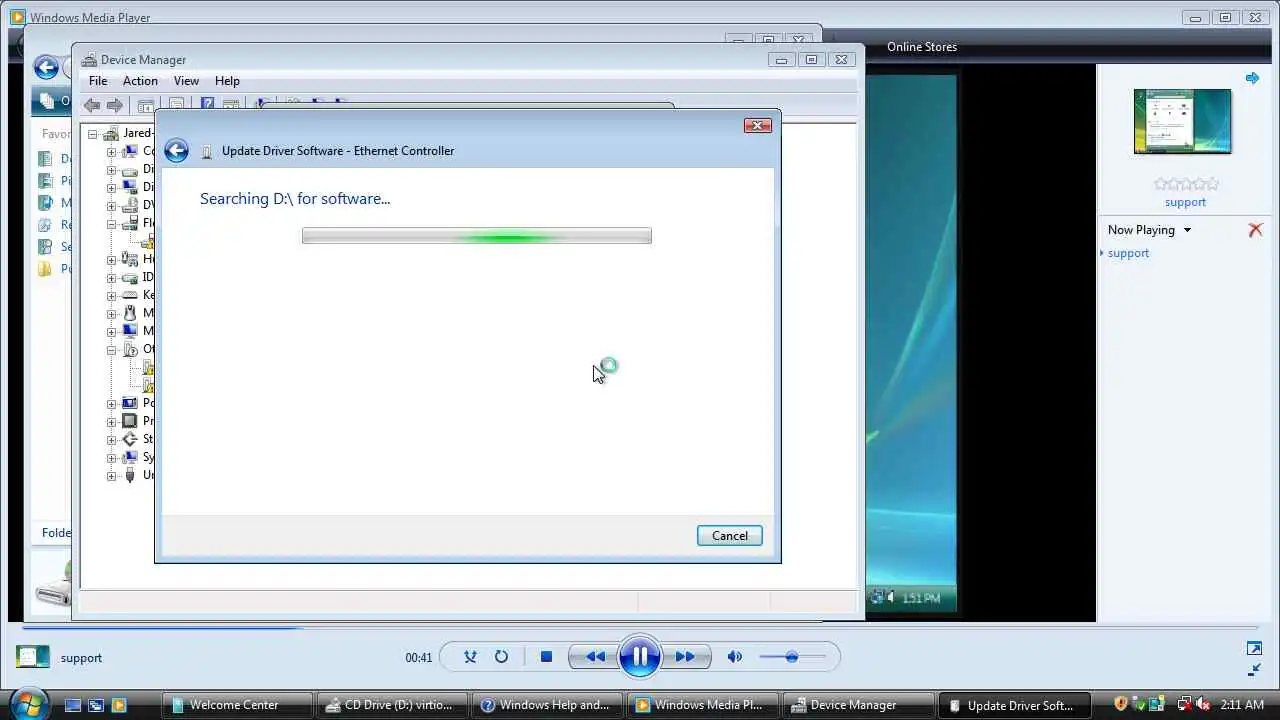
Task: Adjust the Media Player volume slider
Action: coord(792,657)
